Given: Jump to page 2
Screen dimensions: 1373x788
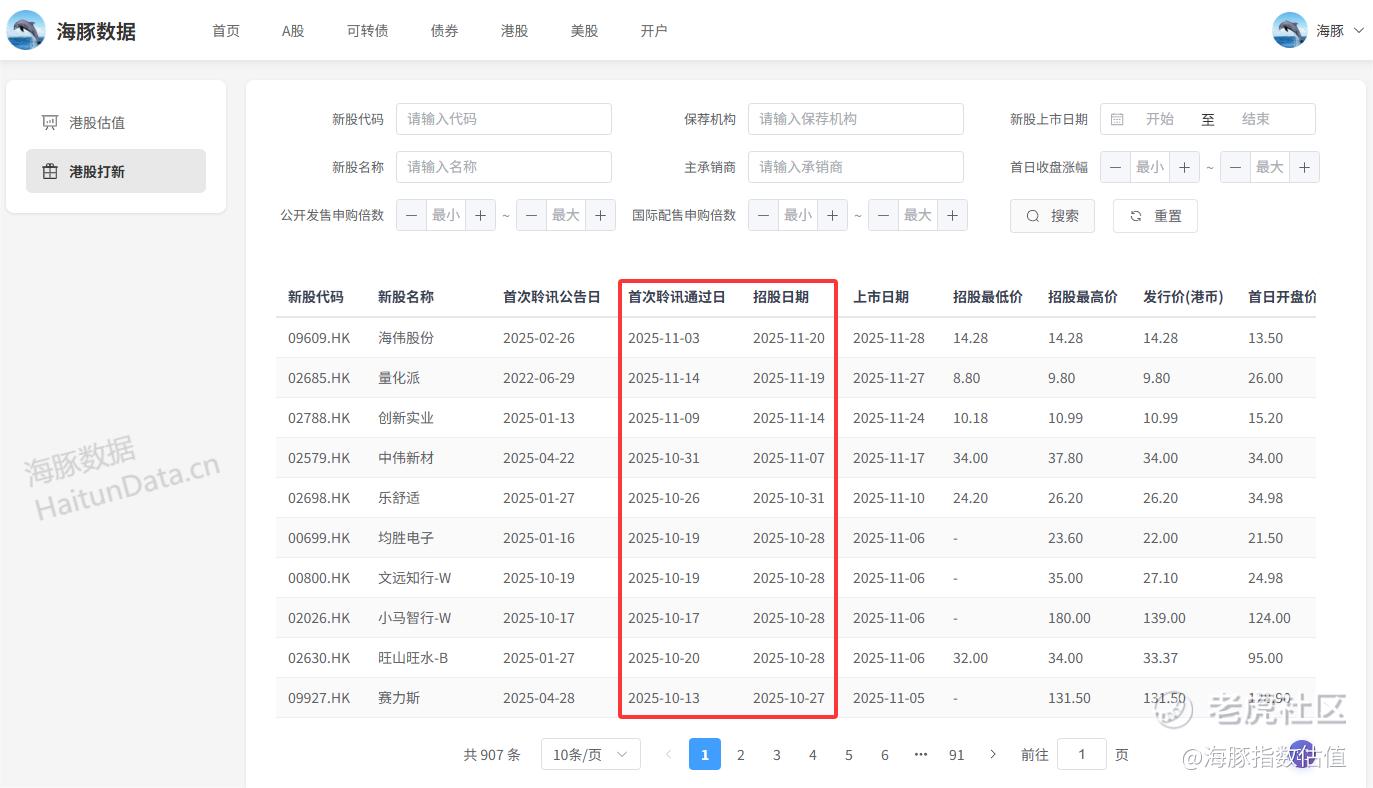Looking at the screenshot, I should click(x=741, y=755).
